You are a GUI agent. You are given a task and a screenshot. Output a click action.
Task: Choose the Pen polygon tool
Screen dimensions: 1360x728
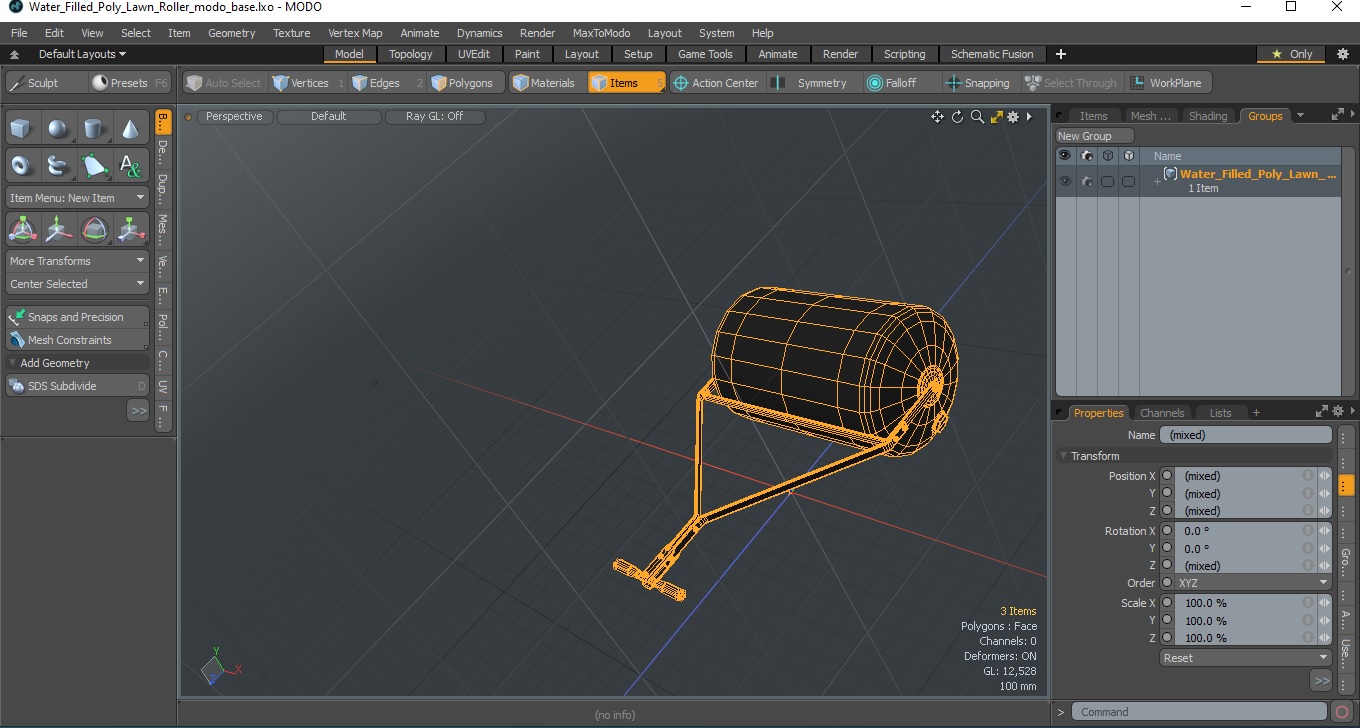tap(95, 165)
